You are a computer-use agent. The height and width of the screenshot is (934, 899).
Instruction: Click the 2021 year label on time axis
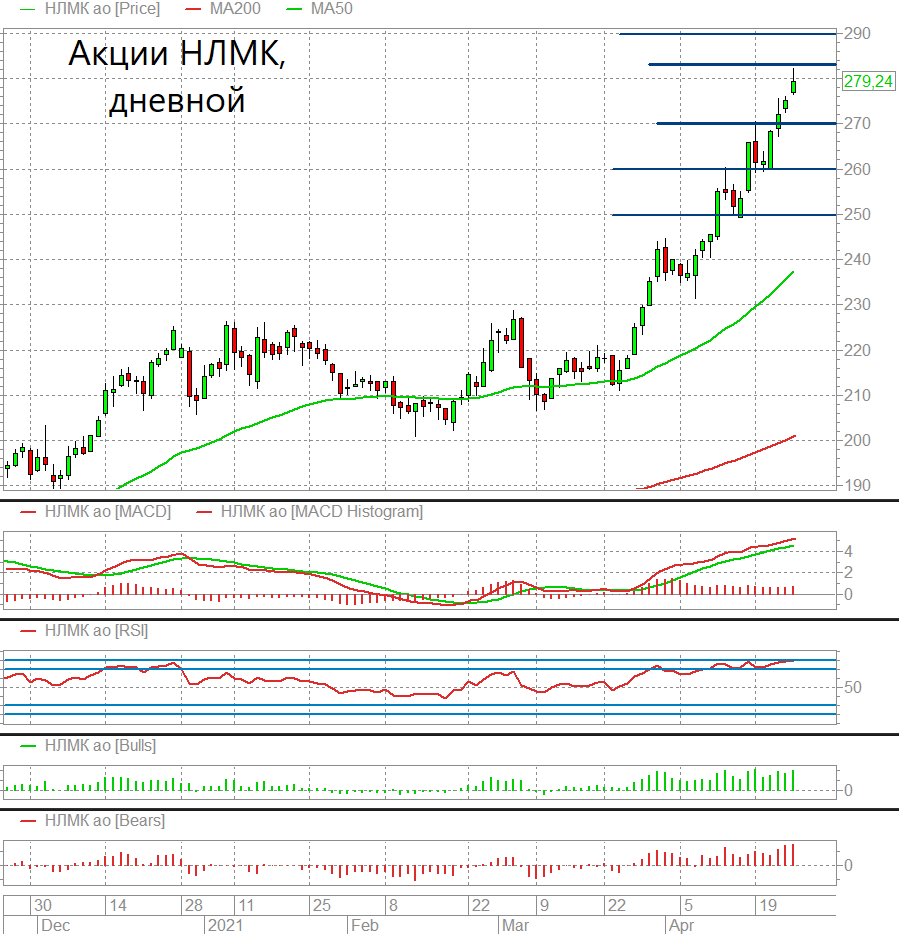[225, 925]
